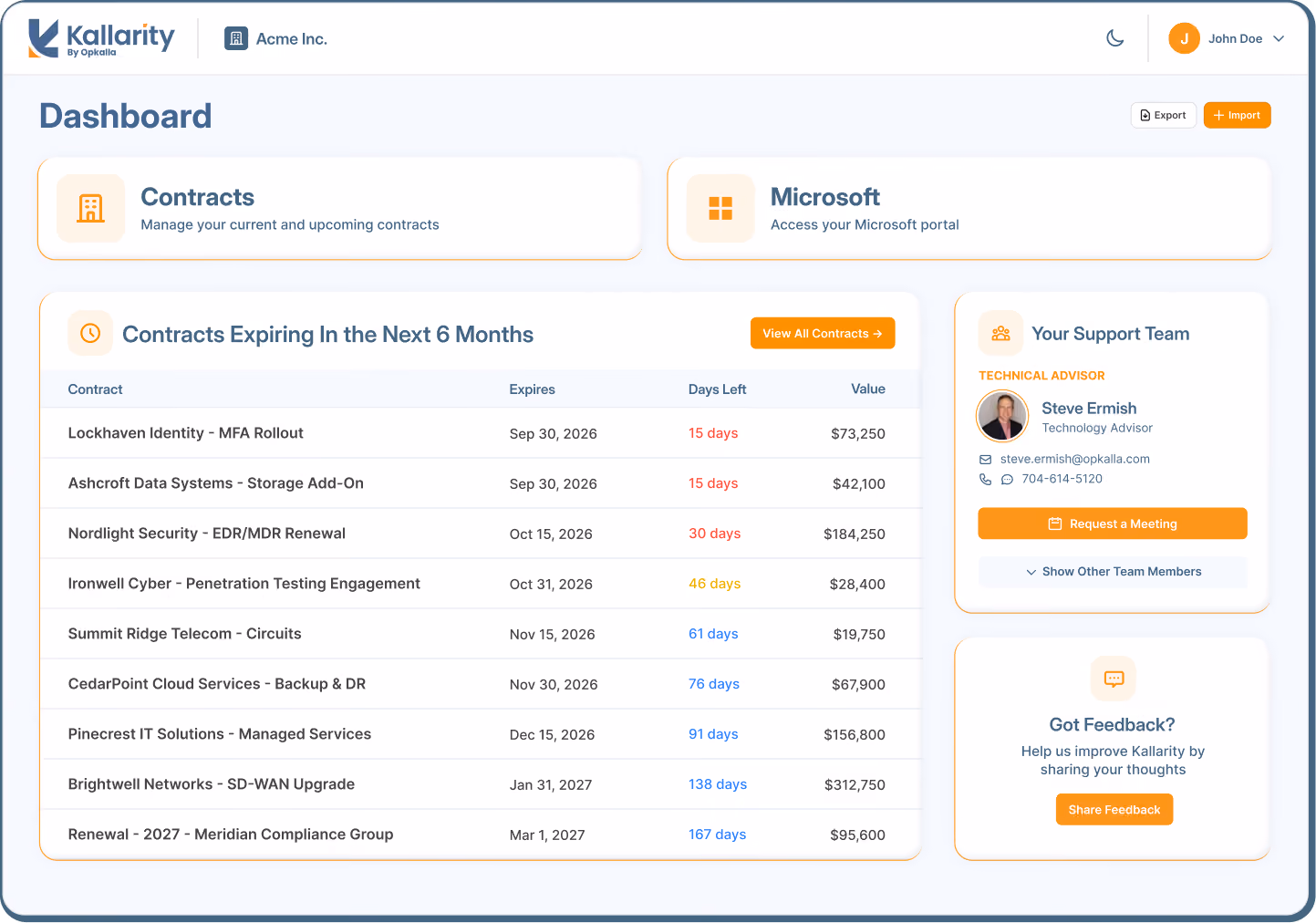Click the Contracts card building icon
Screen dimensions: 1316x923
[90, 208]
